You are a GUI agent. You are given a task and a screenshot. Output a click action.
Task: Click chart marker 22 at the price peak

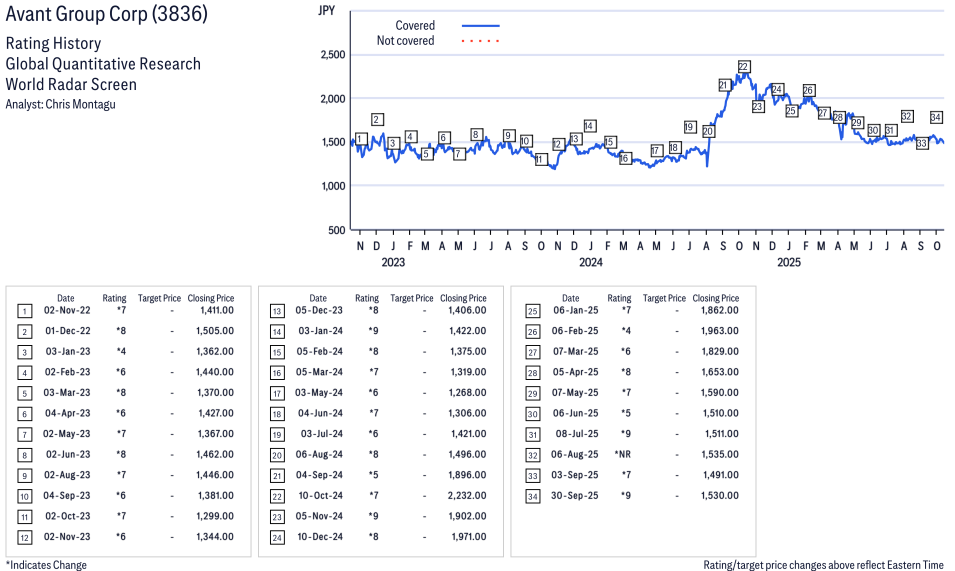click(743, 67)
